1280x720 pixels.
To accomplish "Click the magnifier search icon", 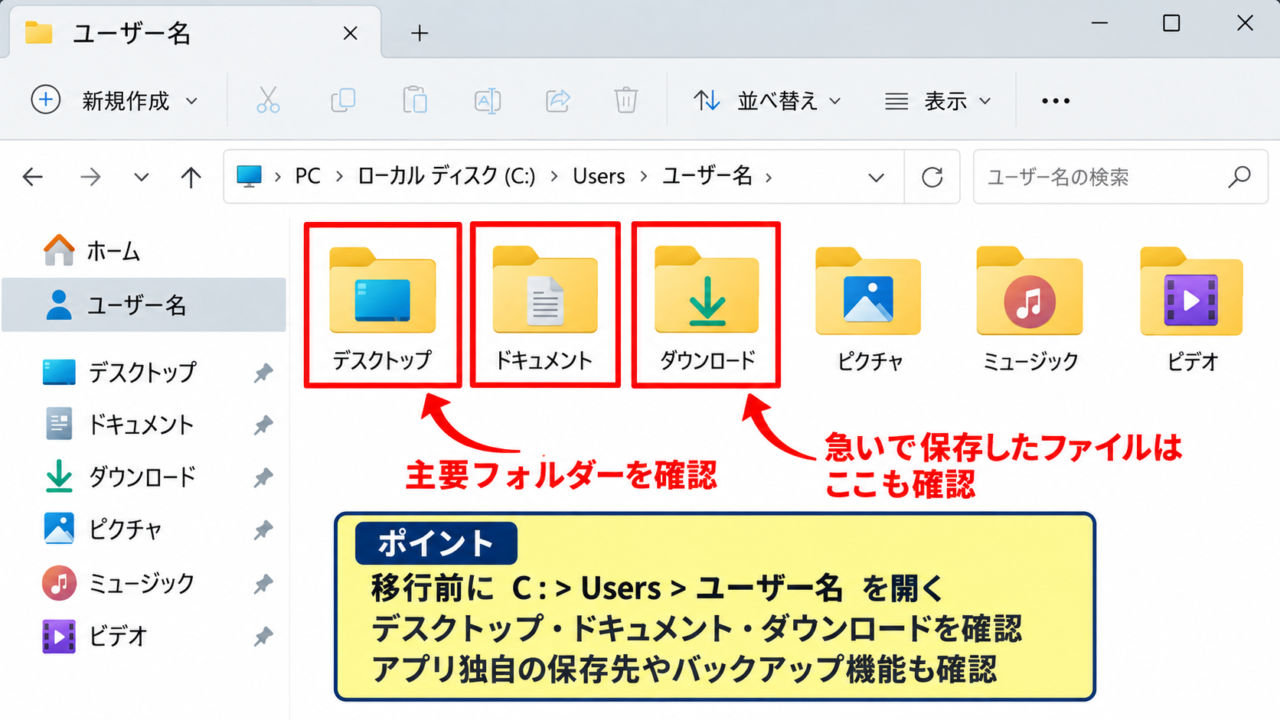I will point(1240,177).
